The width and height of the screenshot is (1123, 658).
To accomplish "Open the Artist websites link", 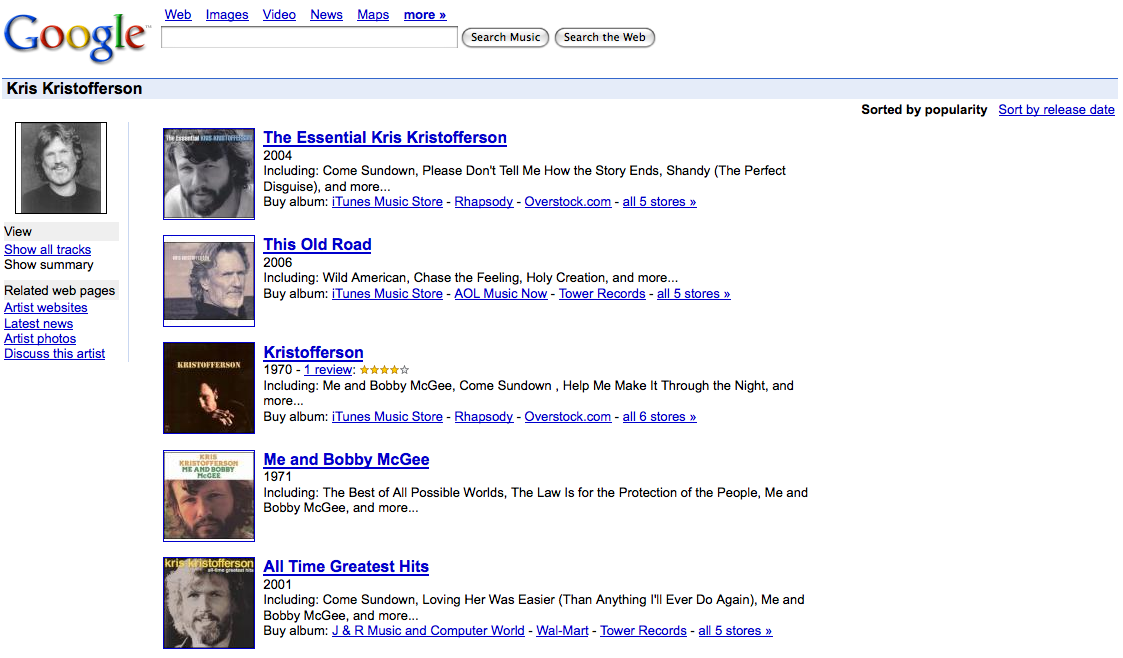I will click(x=46, y=308).
